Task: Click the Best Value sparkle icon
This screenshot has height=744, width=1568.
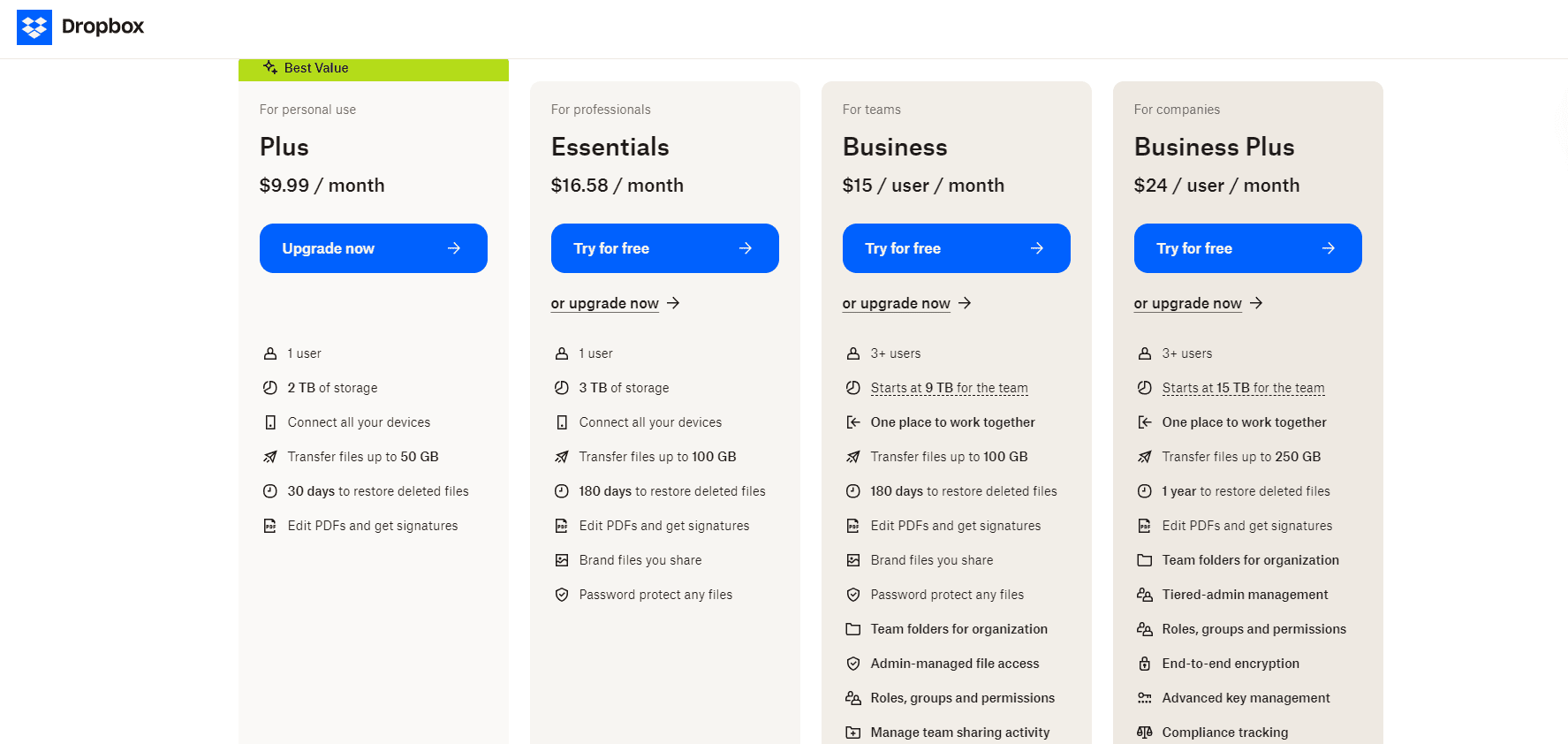Action: pos(270,67)
